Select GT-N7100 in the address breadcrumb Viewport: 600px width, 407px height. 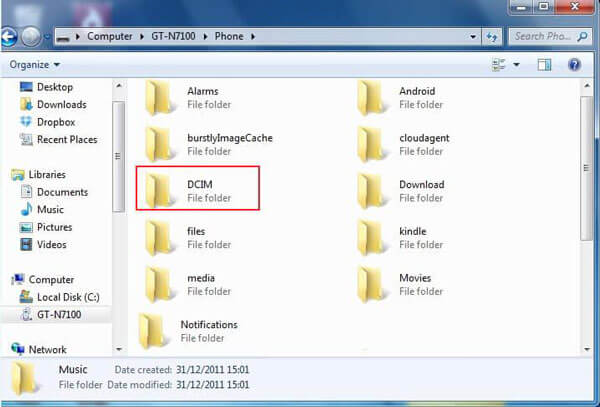pos(173,36)
